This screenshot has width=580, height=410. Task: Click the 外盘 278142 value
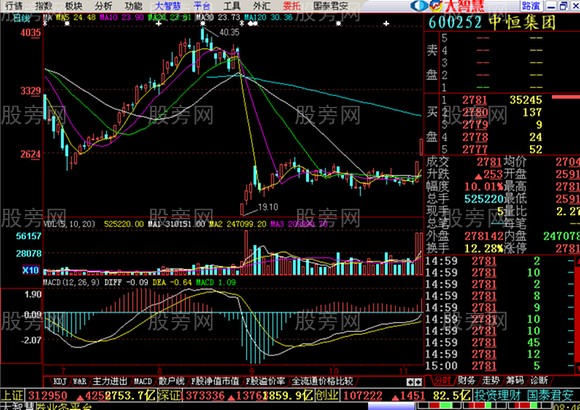click(484, 236)
